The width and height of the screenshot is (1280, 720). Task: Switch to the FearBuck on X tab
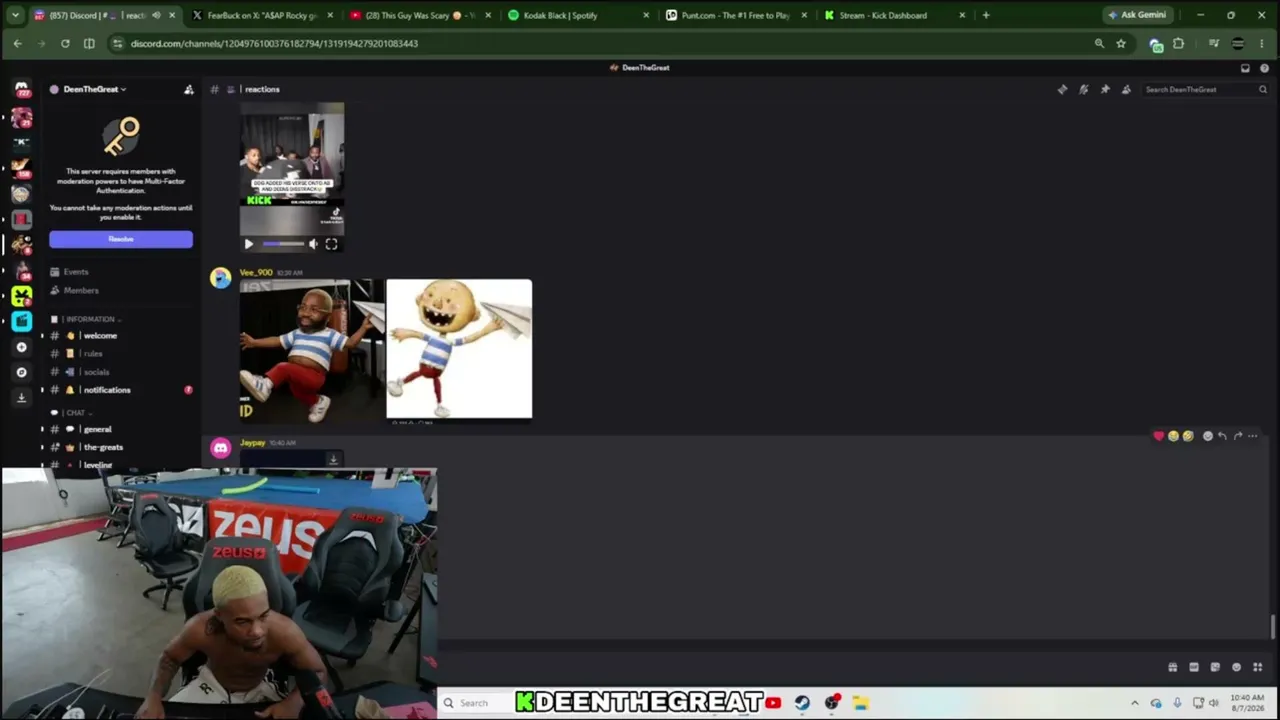click(x=262, y=15)
